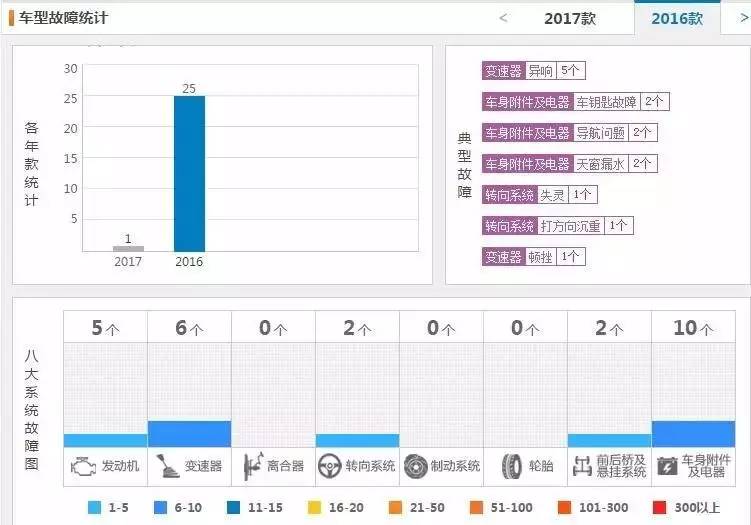Click the battery icon for 车身附件及电器
Image resolution: width=751 pixels, height=525 pixels.
click(667, 466)
